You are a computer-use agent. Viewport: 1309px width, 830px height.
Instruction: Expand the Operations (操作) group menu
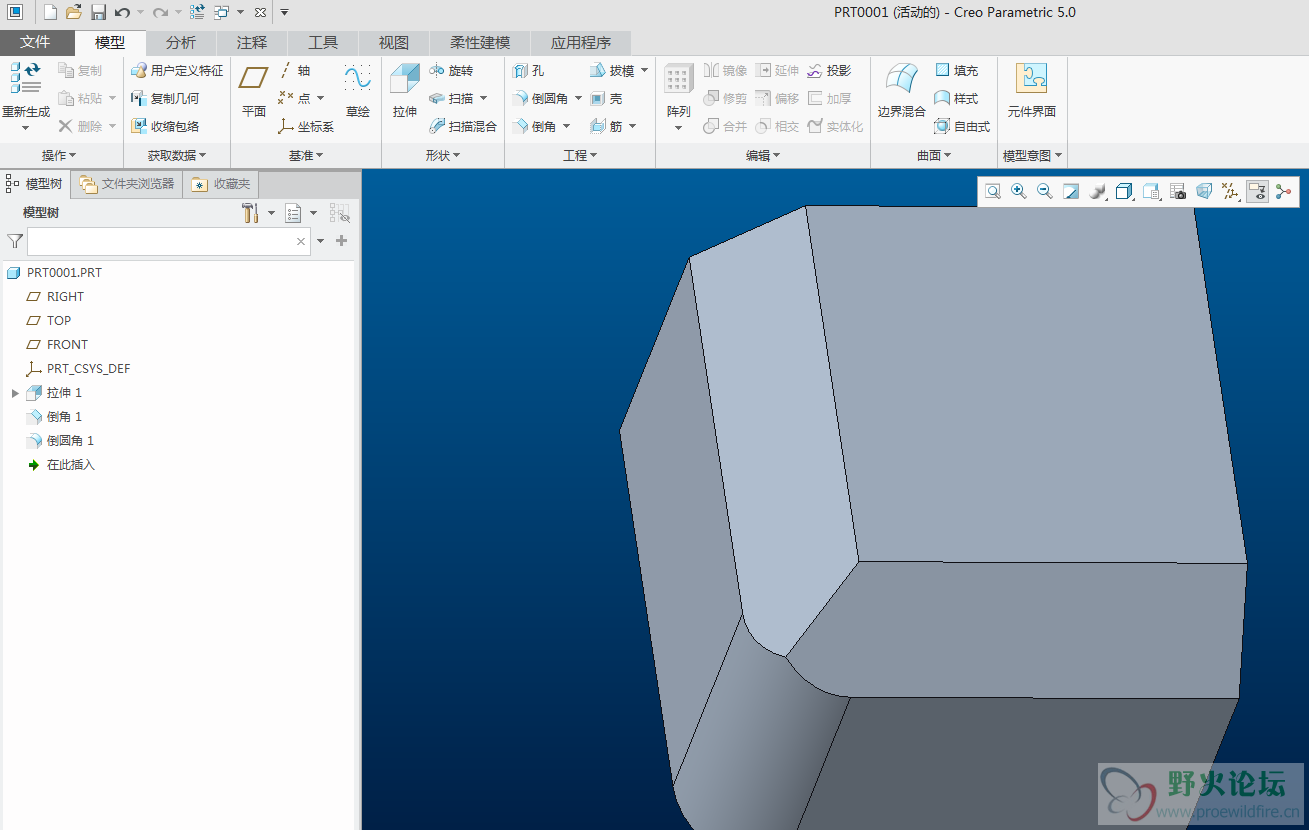coord(59,156)
